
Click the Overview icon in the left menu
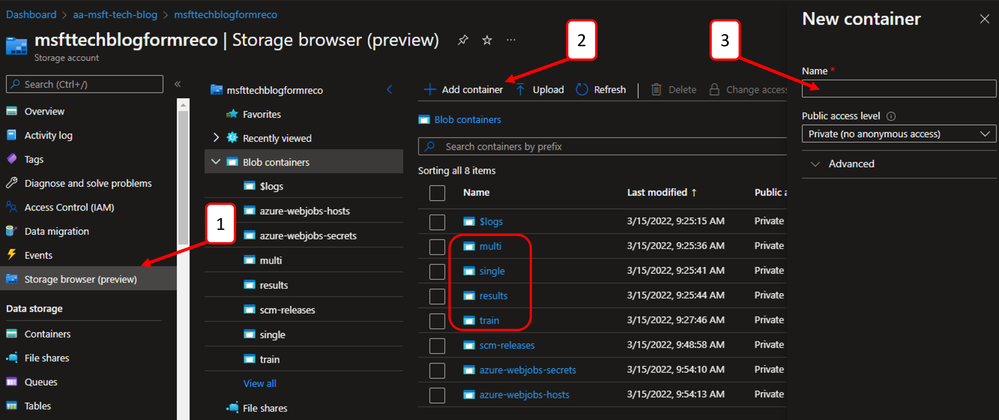tap(11, 112)
